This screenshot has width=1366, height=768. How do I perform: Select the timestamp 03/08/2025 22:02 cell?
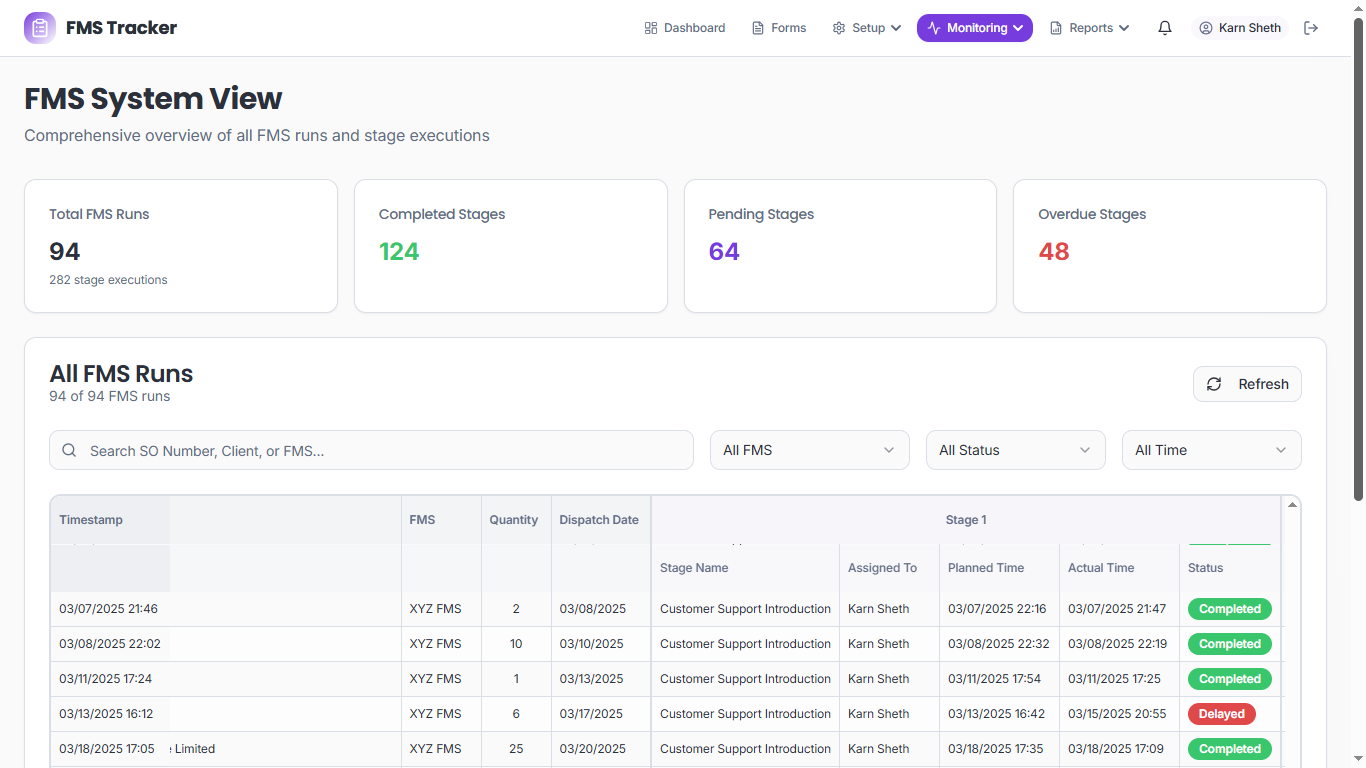pos(110,644)
